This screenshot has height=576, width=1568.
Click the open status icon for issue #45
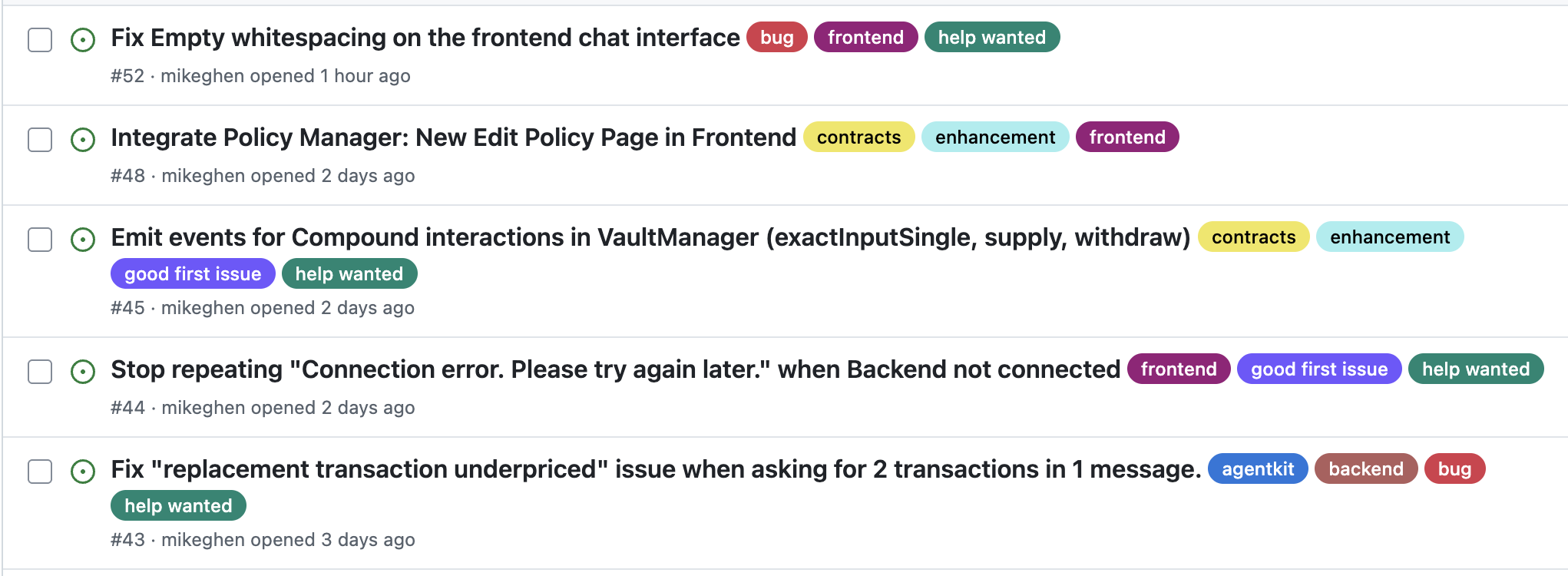(x=83, y=240)
